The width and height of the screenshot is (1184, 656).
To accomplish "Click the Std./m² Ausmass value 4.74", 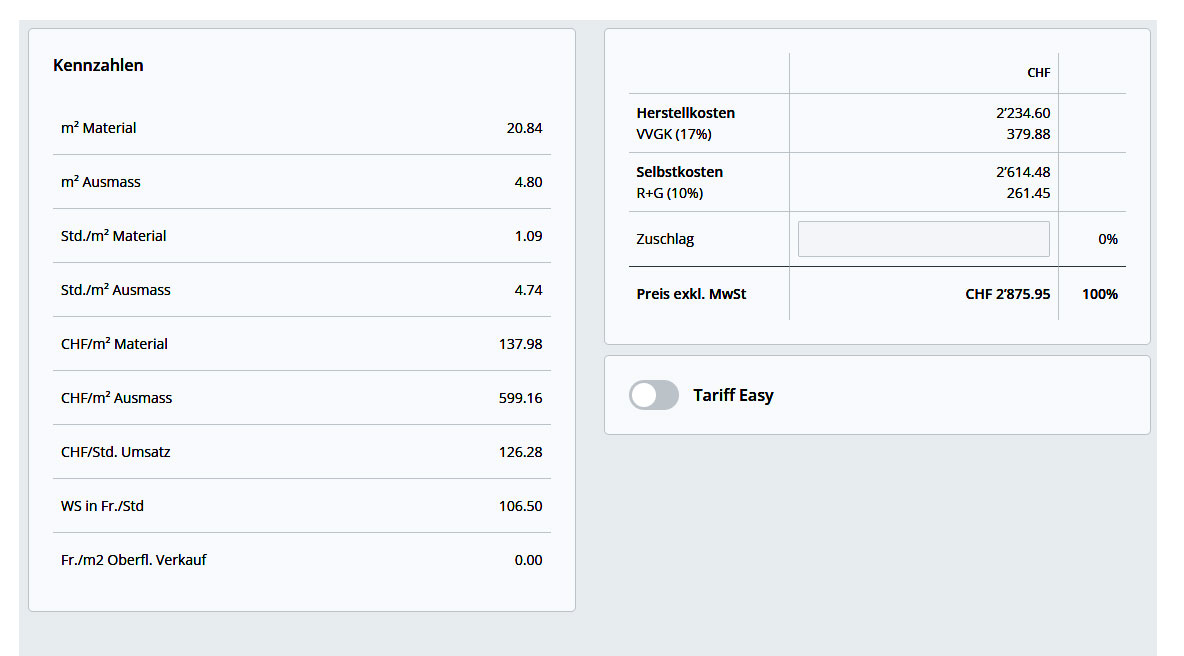I will pyautogui.click(x=528, y=290).
